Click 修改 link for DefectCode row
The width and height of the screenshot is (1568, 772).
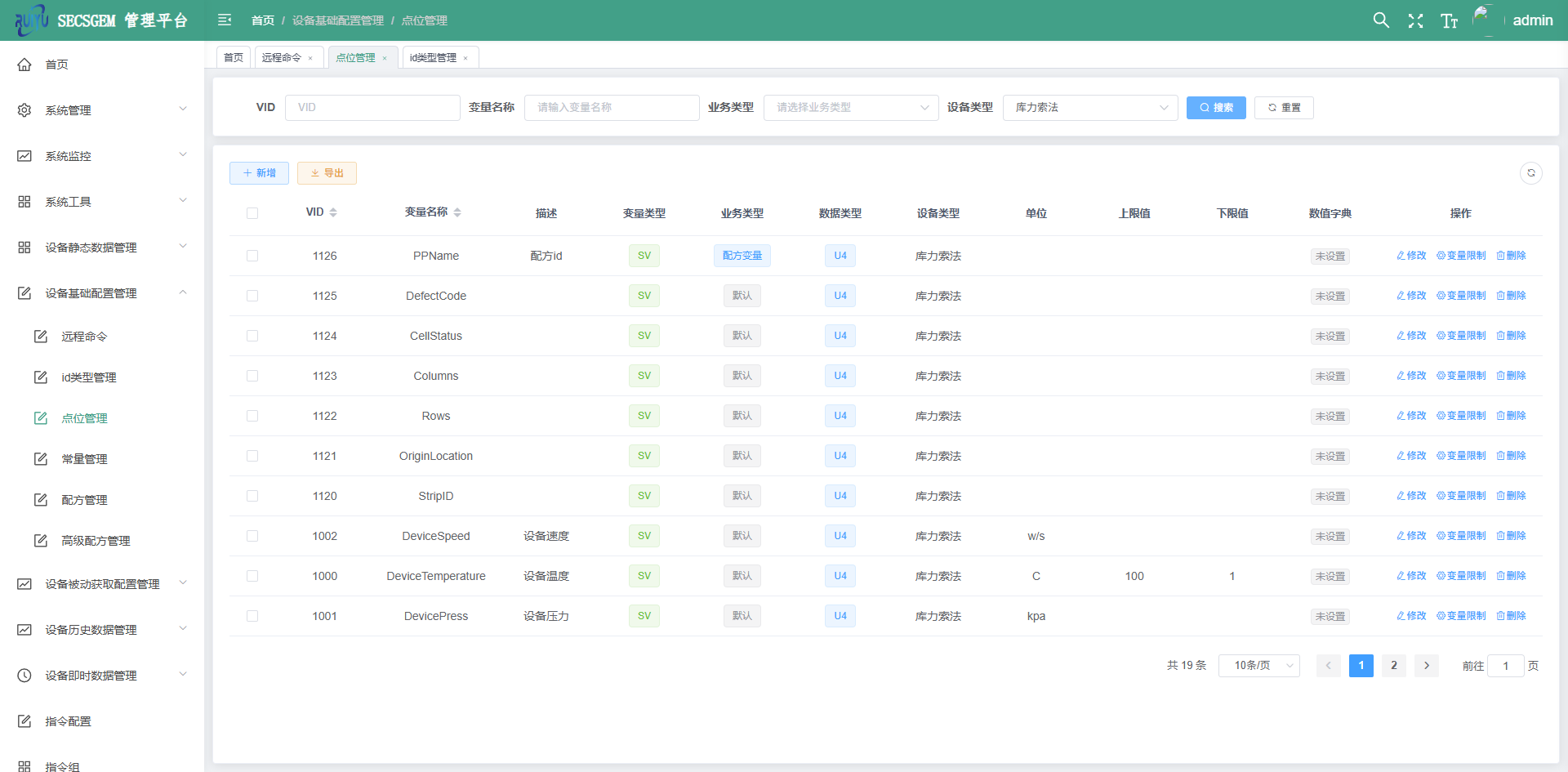(x=1411, y=296)
